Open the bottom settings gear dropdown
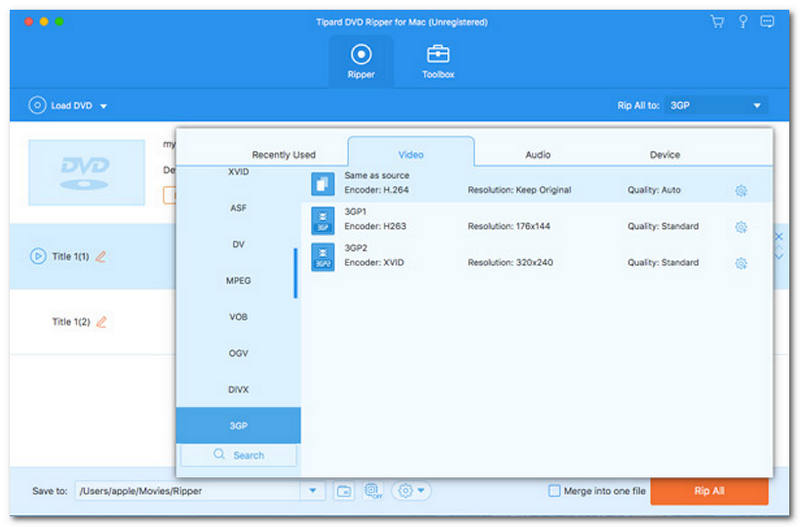The width and height of the screenshot is (800, 527). point(411,491)
